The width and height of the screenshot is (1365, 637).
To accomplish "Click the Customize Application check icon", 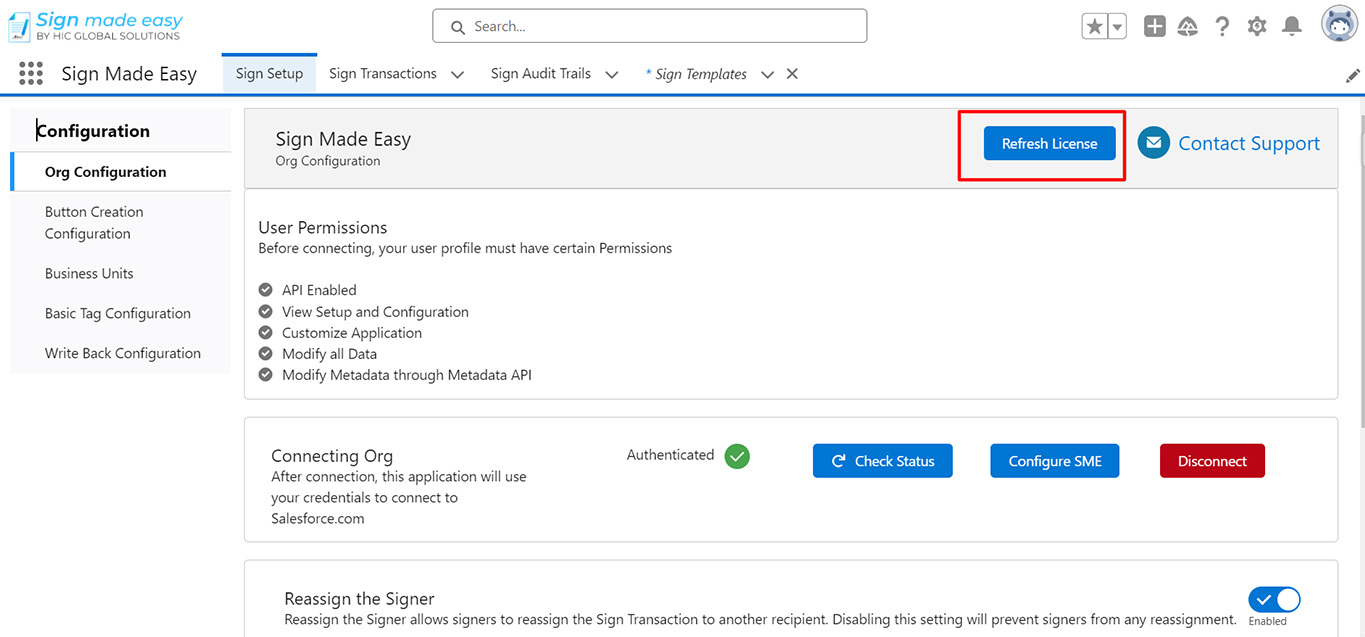I will (x=265, y=332).
